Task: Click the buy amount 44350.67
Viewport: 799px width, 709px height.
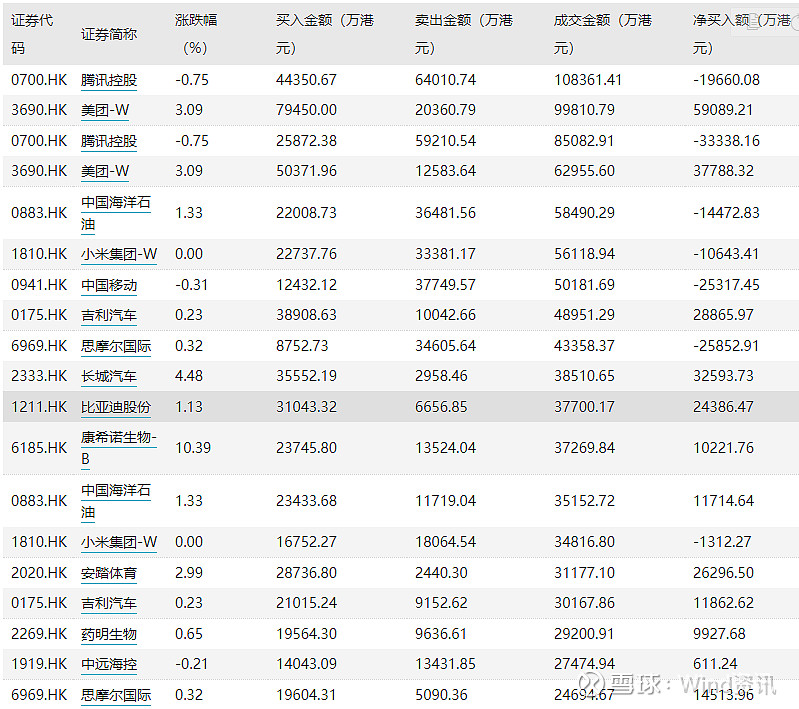Action: [306, 80]
